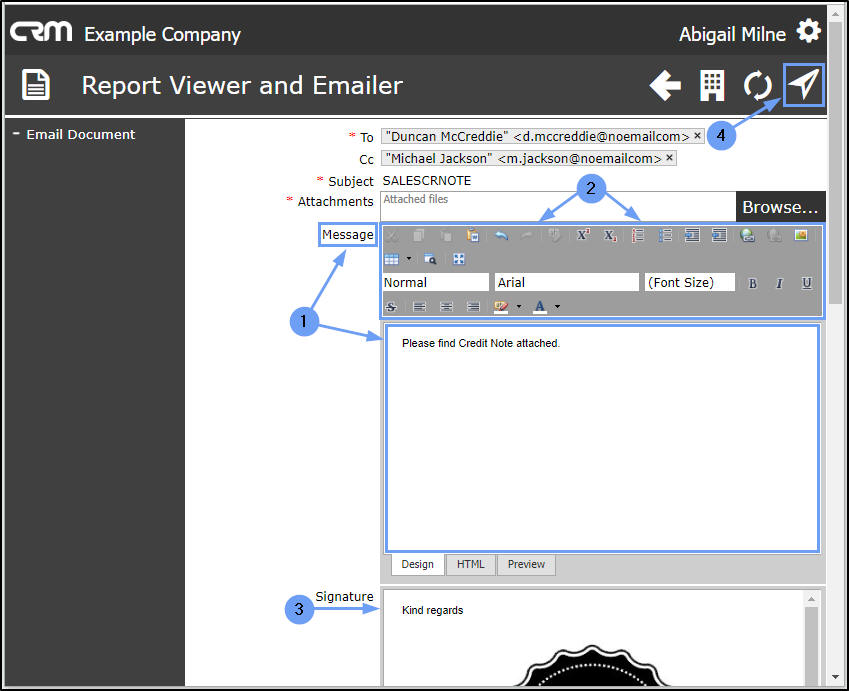Click the document icon beside the page title

click(36, 84)
